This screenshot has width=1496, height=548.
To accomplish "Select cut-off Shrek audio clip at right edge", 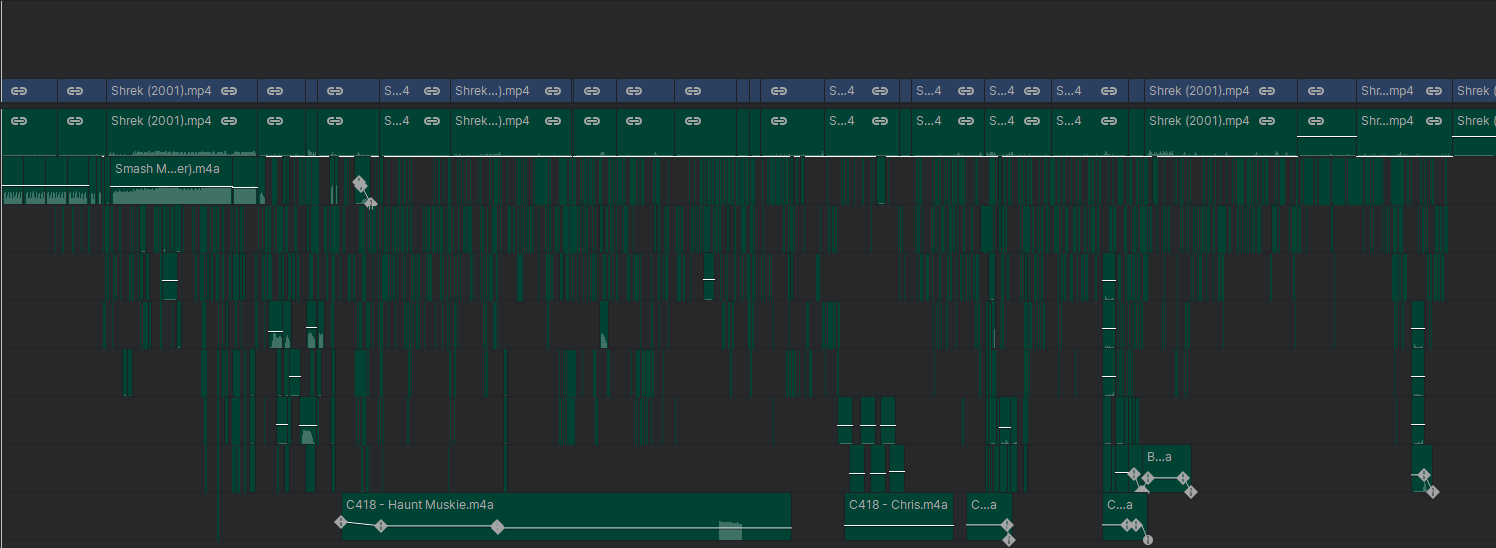I will pos(1474,132).
